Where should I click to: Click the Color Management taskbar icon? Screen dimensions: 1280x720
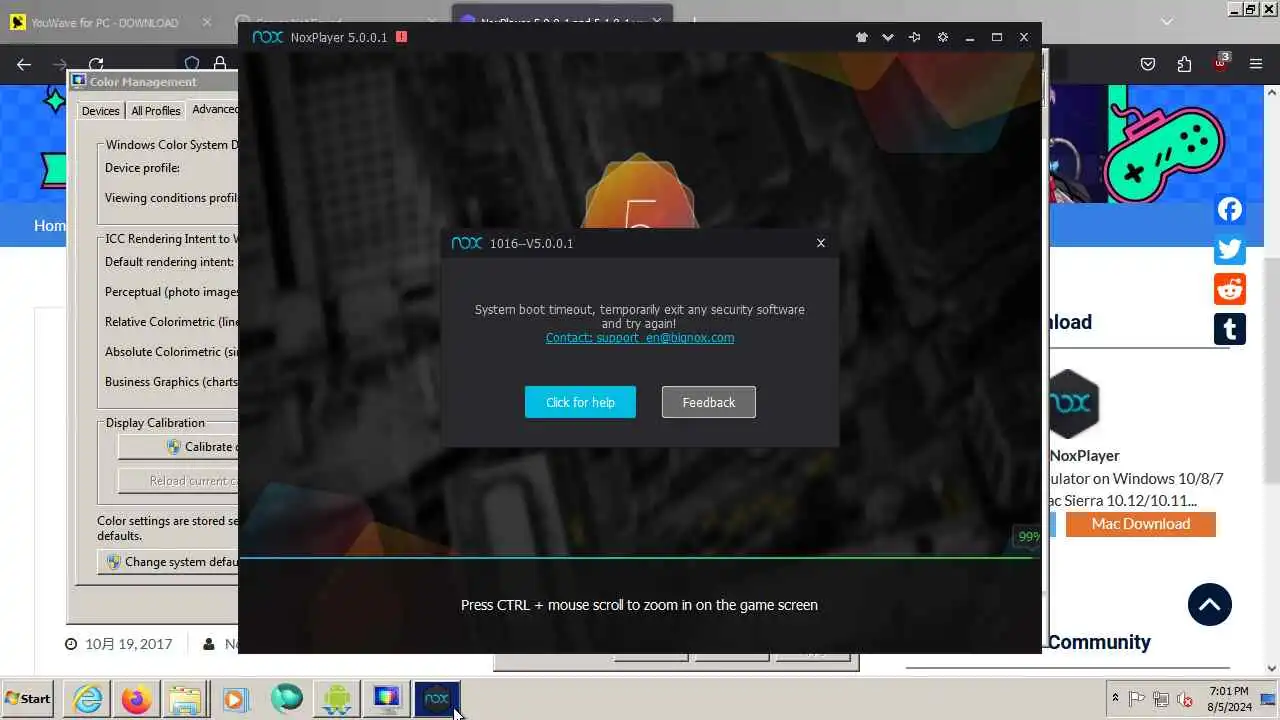tap(387, 699)
